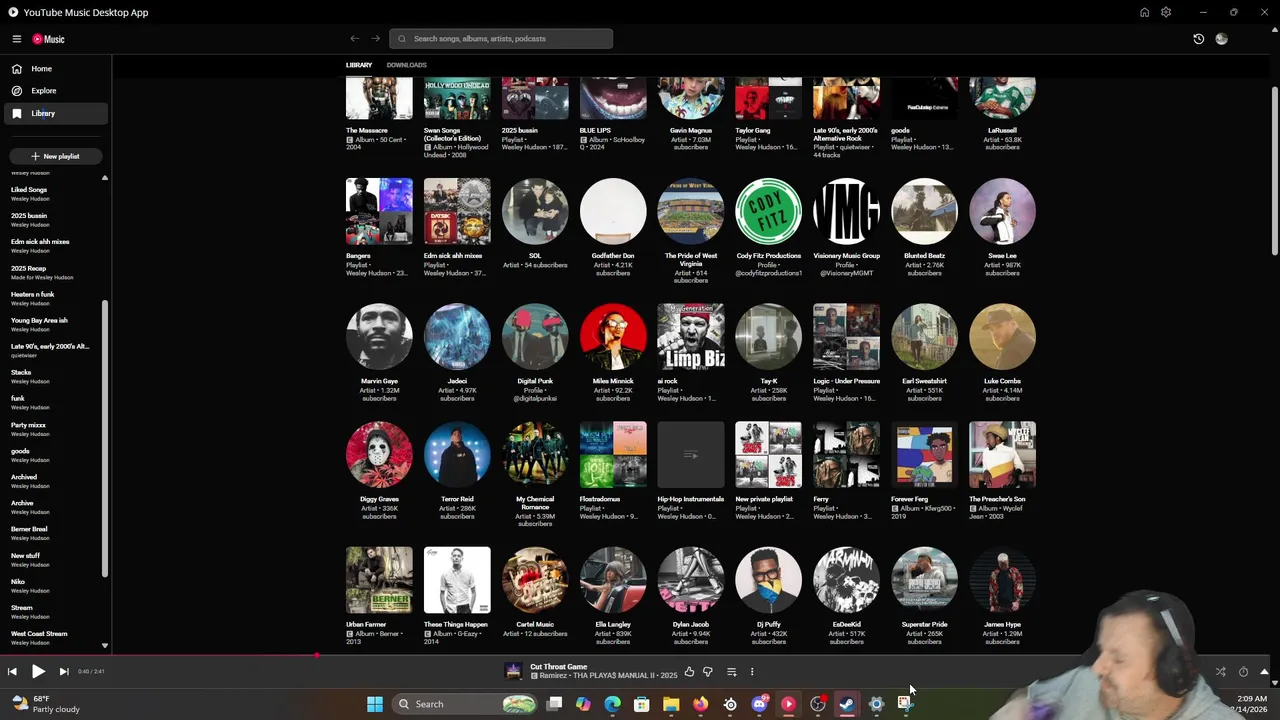The width and height of the screenshot is (1280, 720).
Task: Open the Dj Puffy artist thumbnail
Action: [x=769, y=580]
